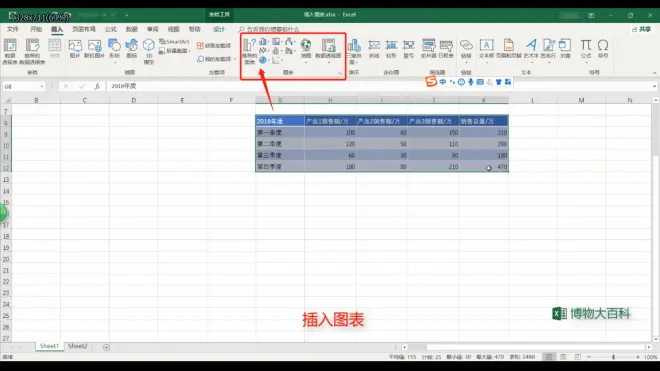Open the Shapes gallery
660x371 pixels.
pyautogui.click(x=114, y=50)
